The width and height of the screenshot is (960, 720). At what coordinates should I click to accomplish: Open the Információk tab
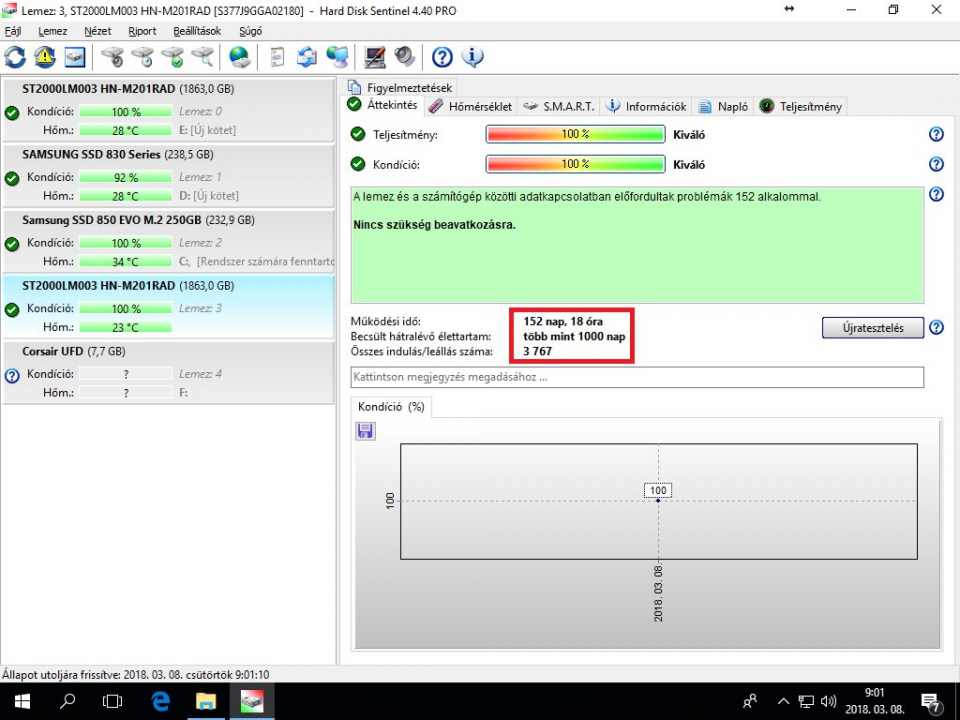pos(647,107)
